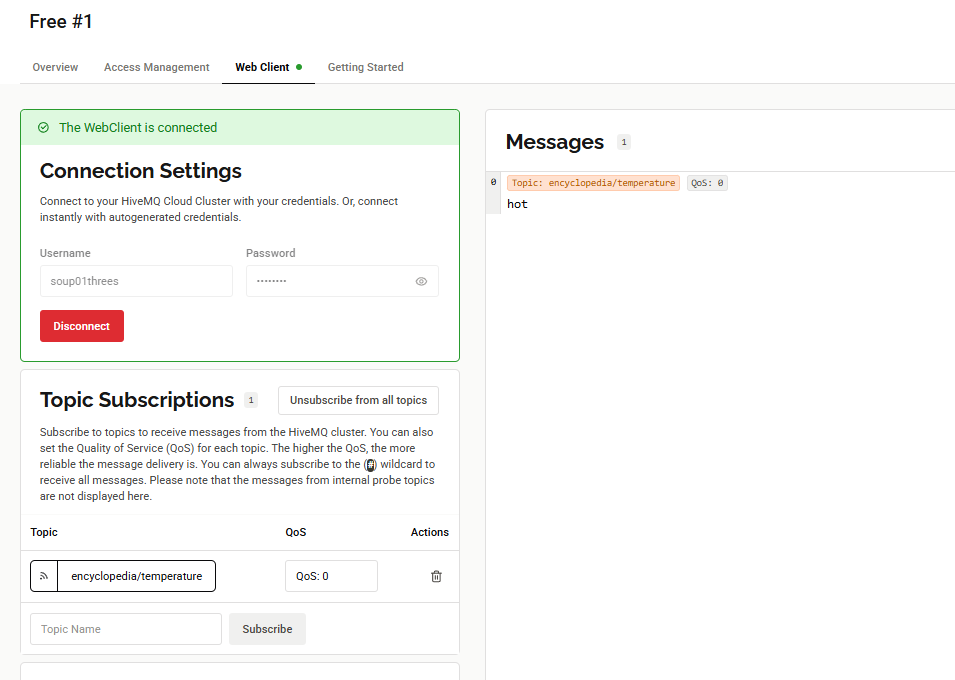Click the wildcard symbol icon in description
Image resolution: width=955 pixels, height=680 pixels.
(x=371, y=465)
